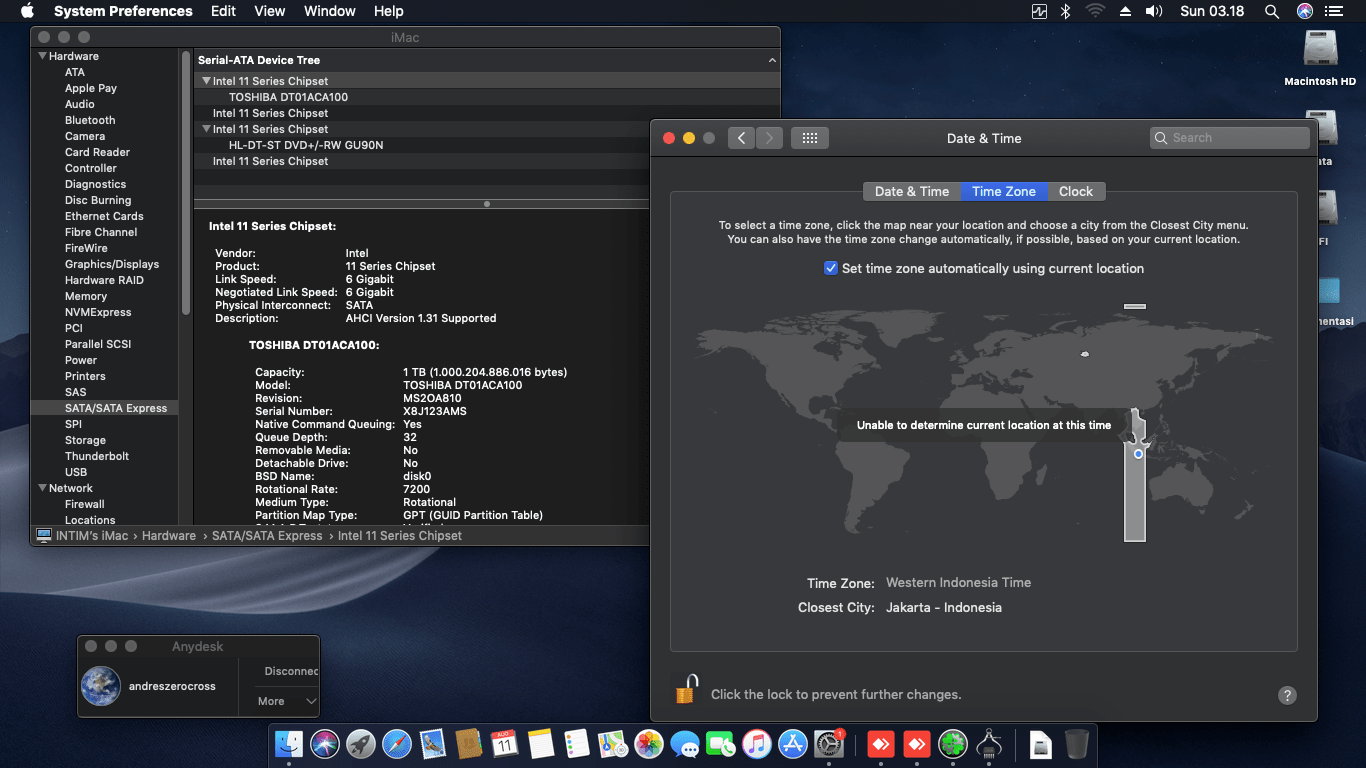The height and width of the screenshot is (768, 1366).
Task: Open Launchpad rocket icon in Dock
Action: point(361,744)
